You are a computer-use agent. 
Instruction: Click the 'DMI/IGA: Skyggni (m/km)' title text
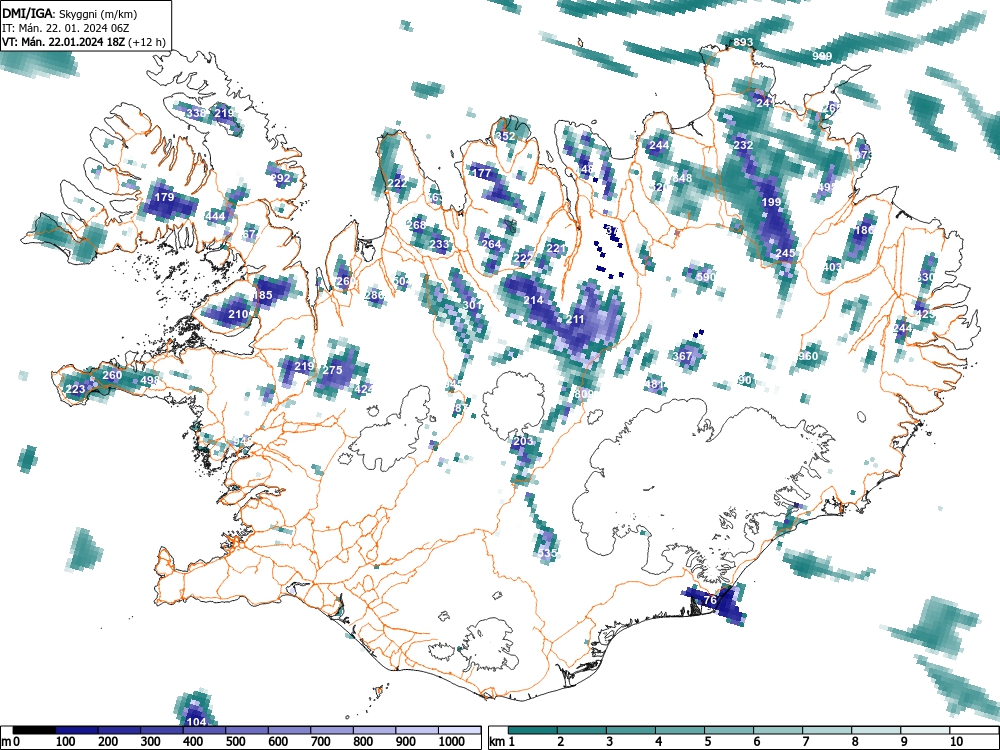(70, 13)
